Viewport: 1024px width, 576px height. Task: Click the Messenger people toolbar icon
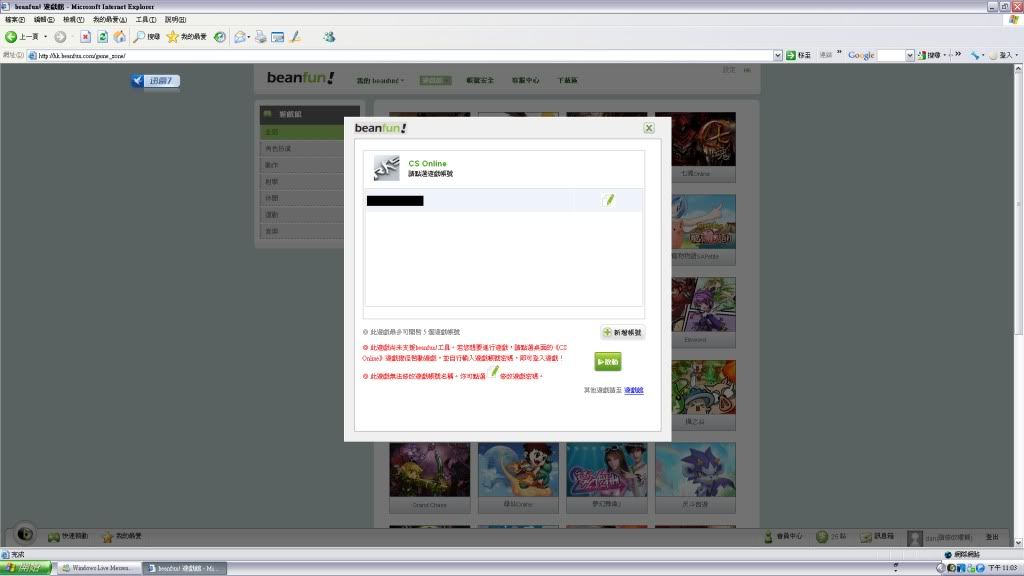click(x=329, y=37)
